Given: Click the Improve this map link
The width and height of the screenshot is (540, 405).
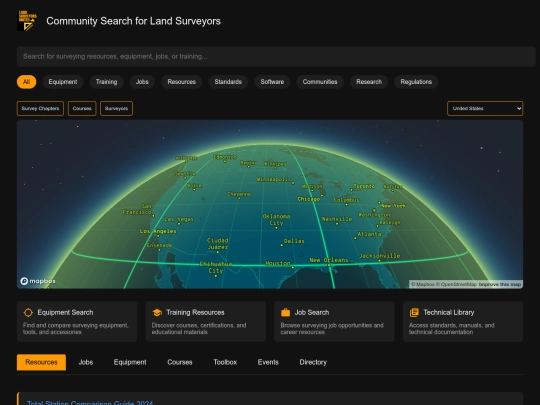Looking at the screenshot, I should click(500, 284).
